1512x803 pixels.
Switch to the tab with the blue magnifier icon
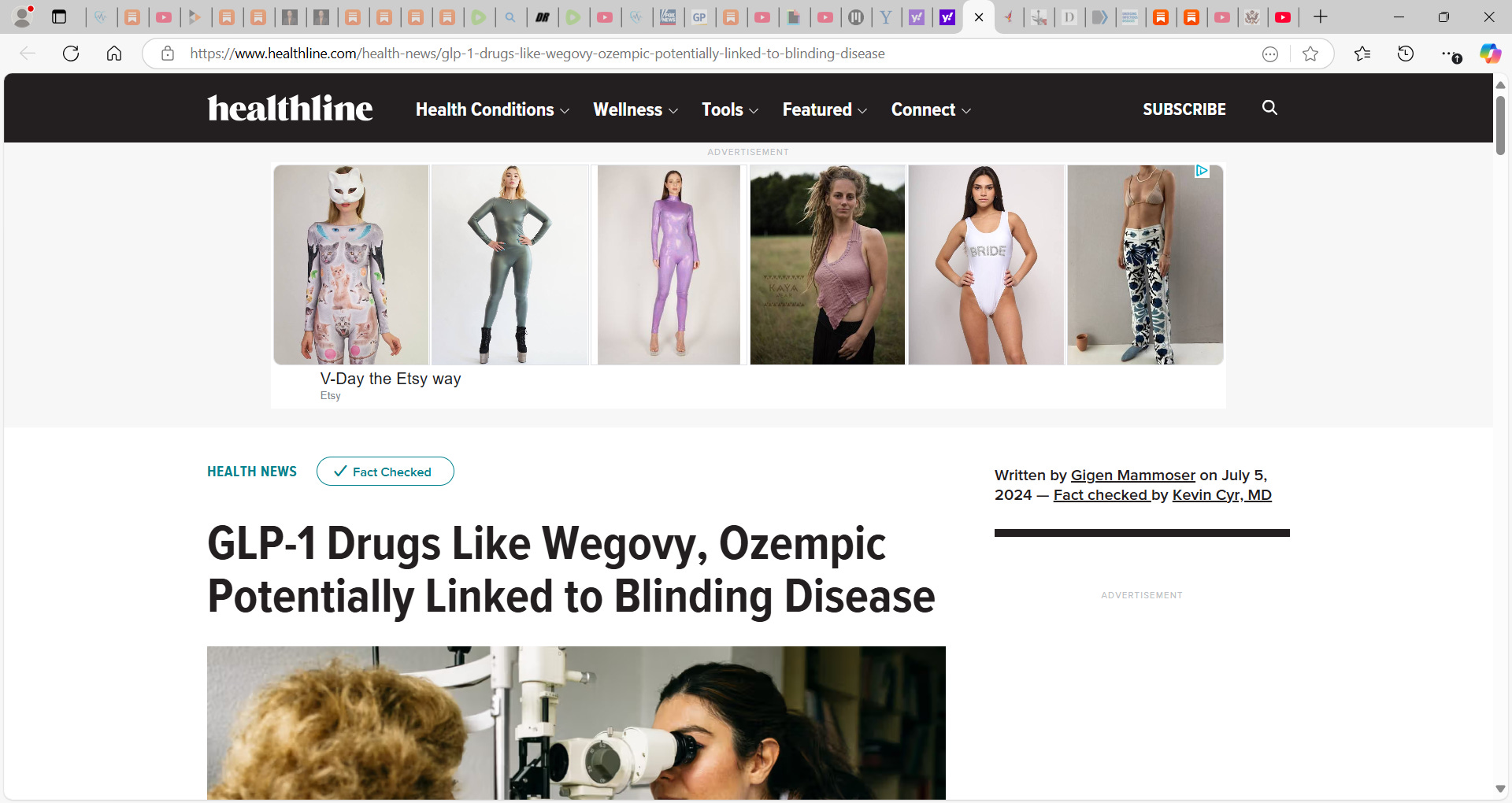click(x=510, y=17)
